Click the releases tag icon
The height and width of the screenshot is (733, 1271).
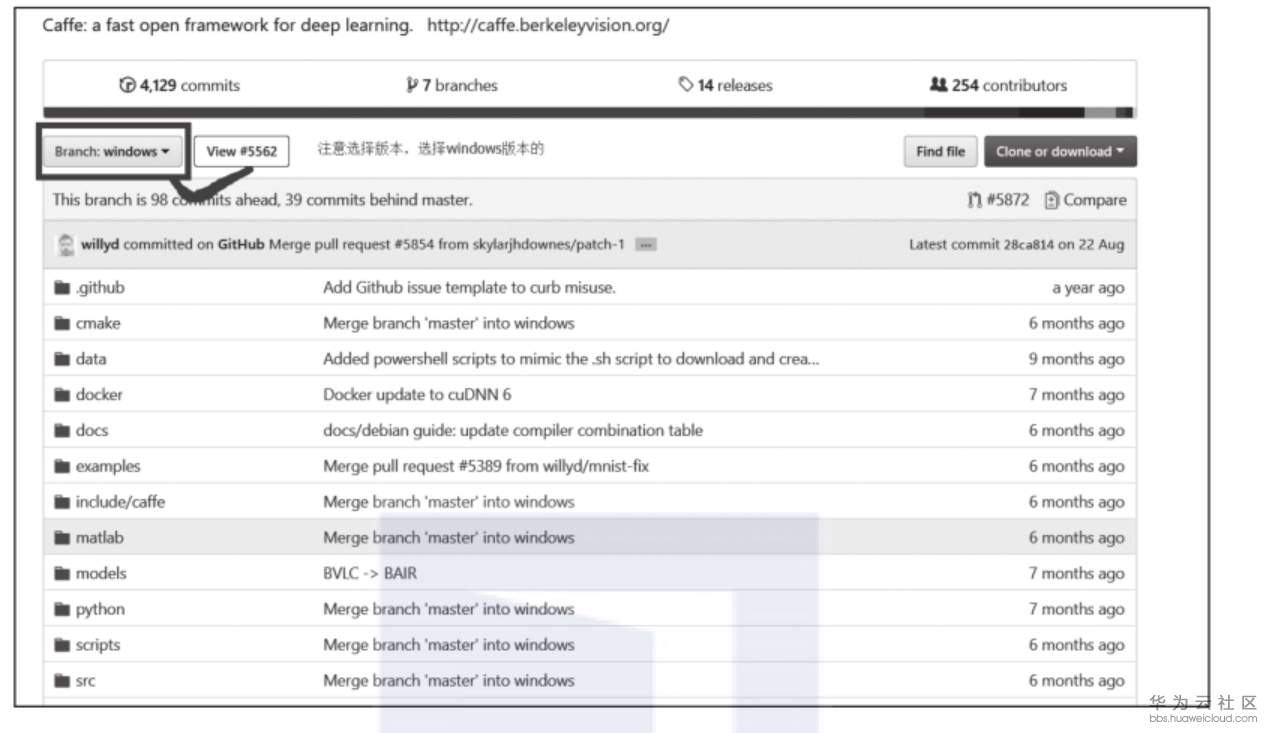[x=686, y=85]
